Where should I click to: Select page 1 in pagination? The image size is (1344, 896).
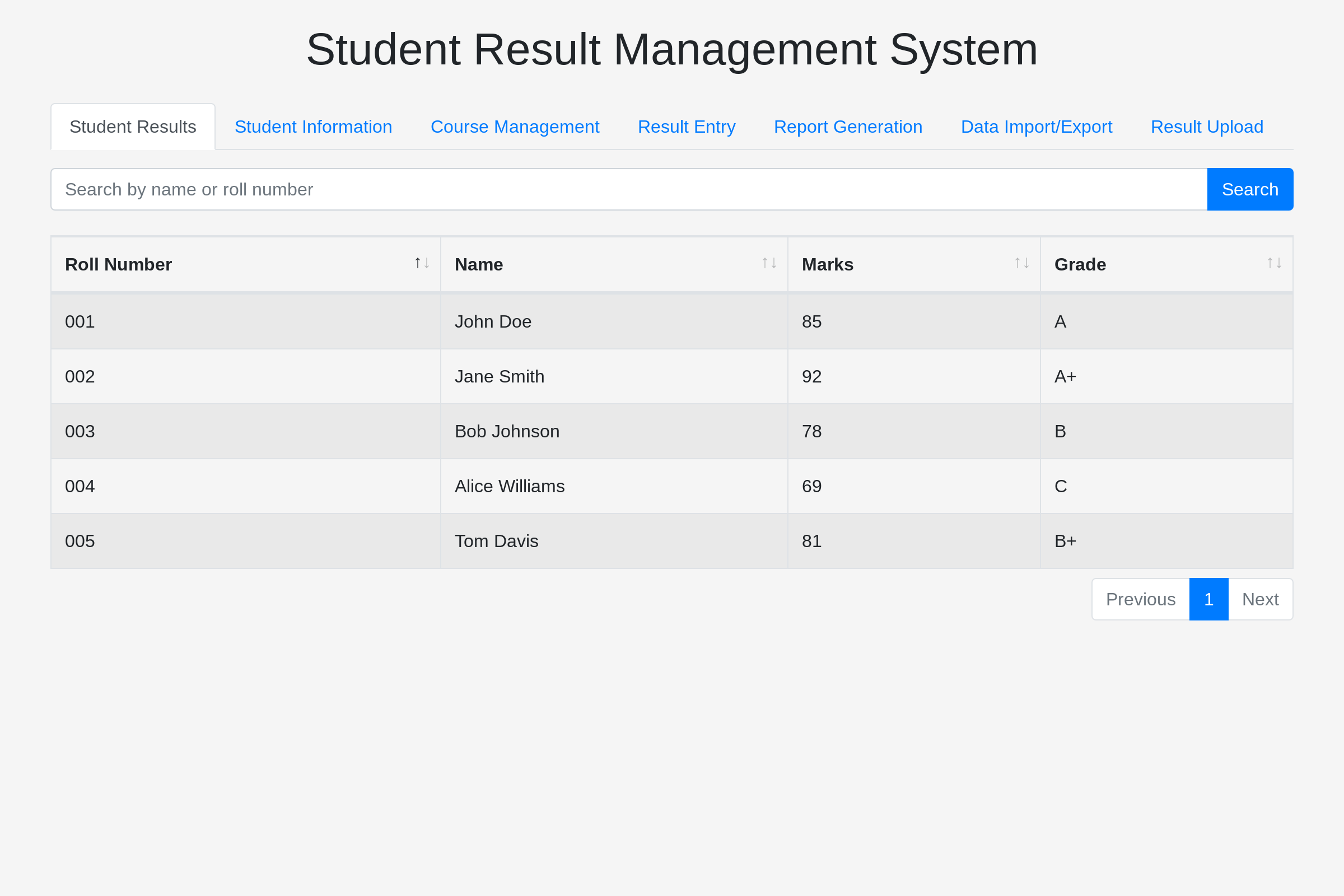point(1208,599)
